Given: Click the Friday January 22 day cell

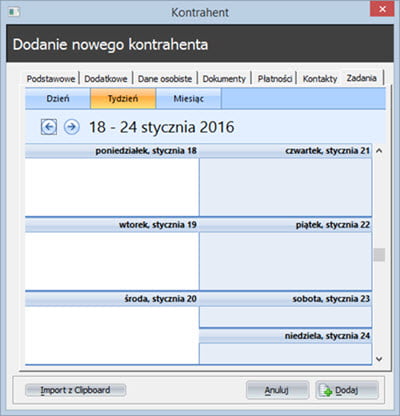Looking at the screenshot, I should point(286,261).
